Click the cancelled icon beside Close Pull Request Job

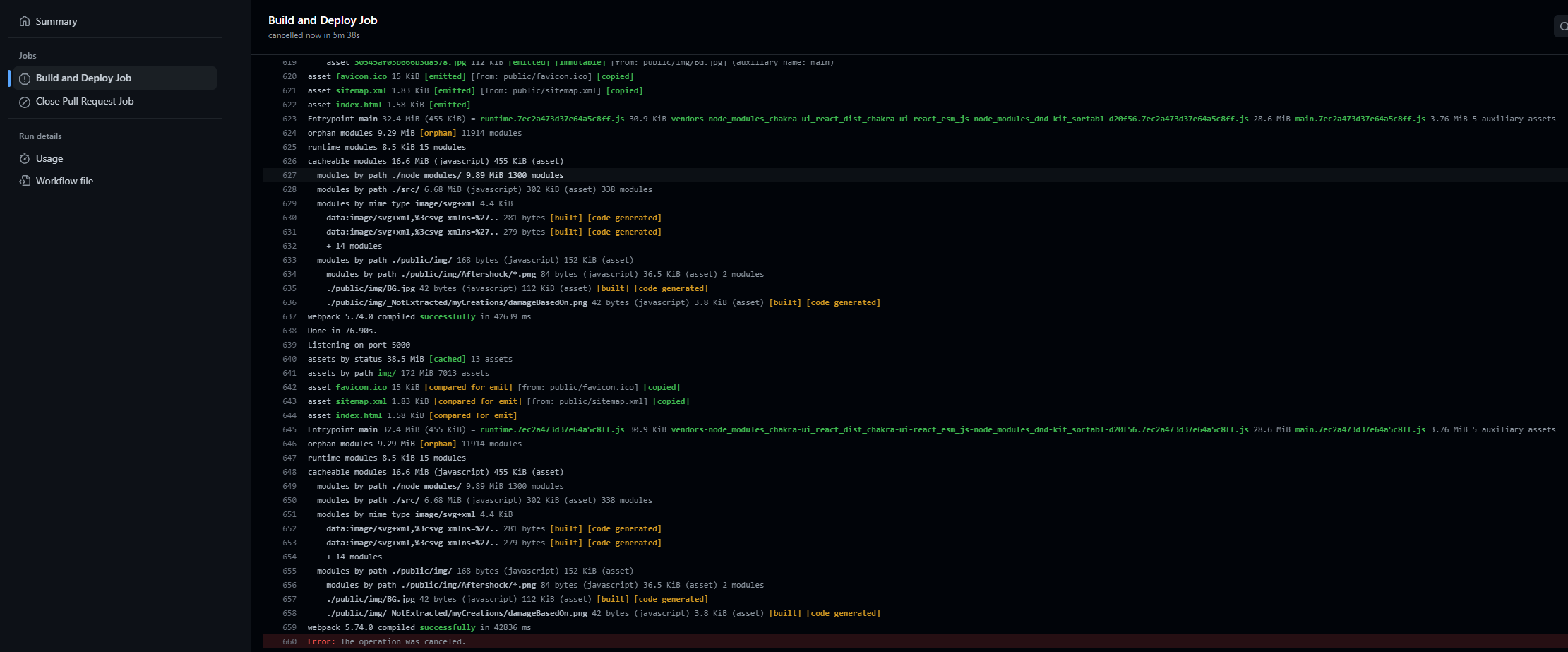coord(25,101)
